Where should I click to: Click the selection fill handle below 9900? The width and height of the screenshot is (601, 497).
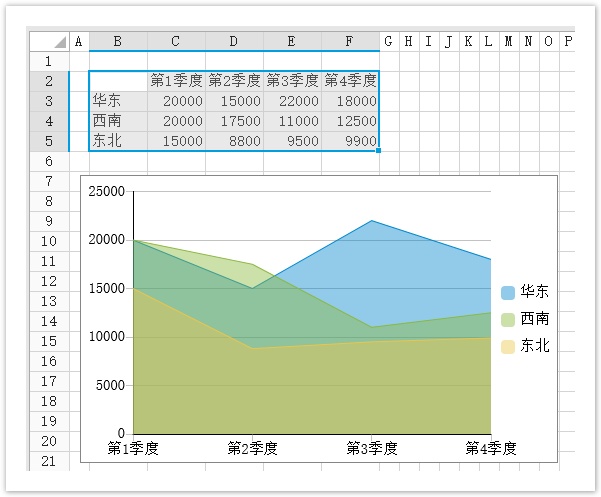pyautogui.click(x=378, y=151)
